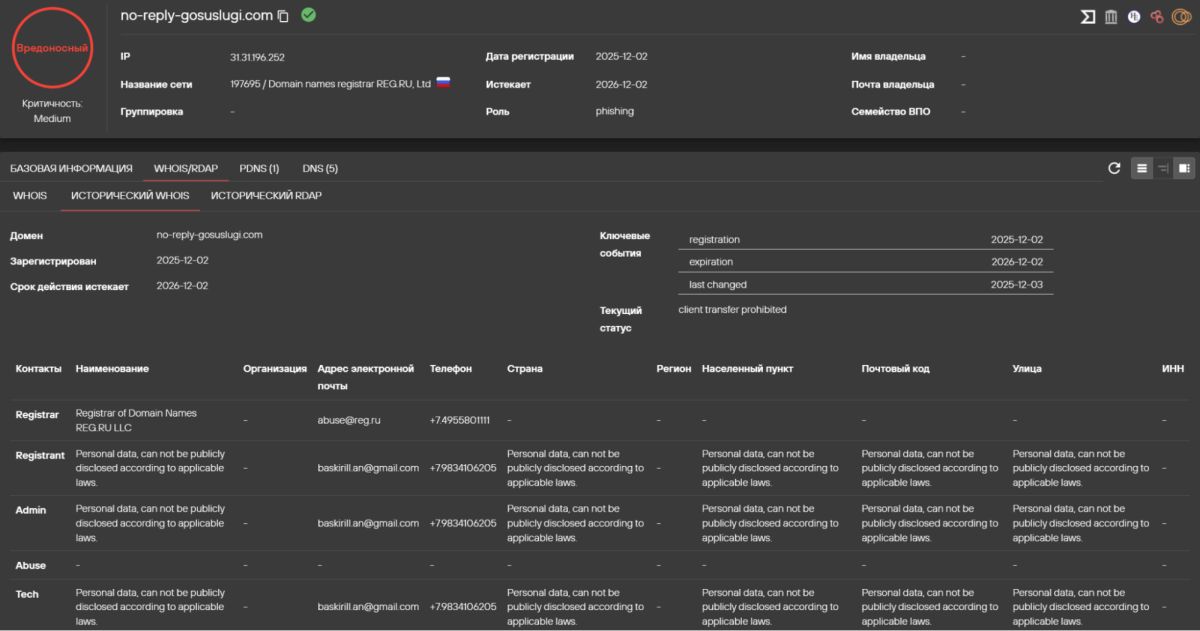Toggle the timeline view layout button
This screenshot has height=631, width=1200.
click(1163, 168)
